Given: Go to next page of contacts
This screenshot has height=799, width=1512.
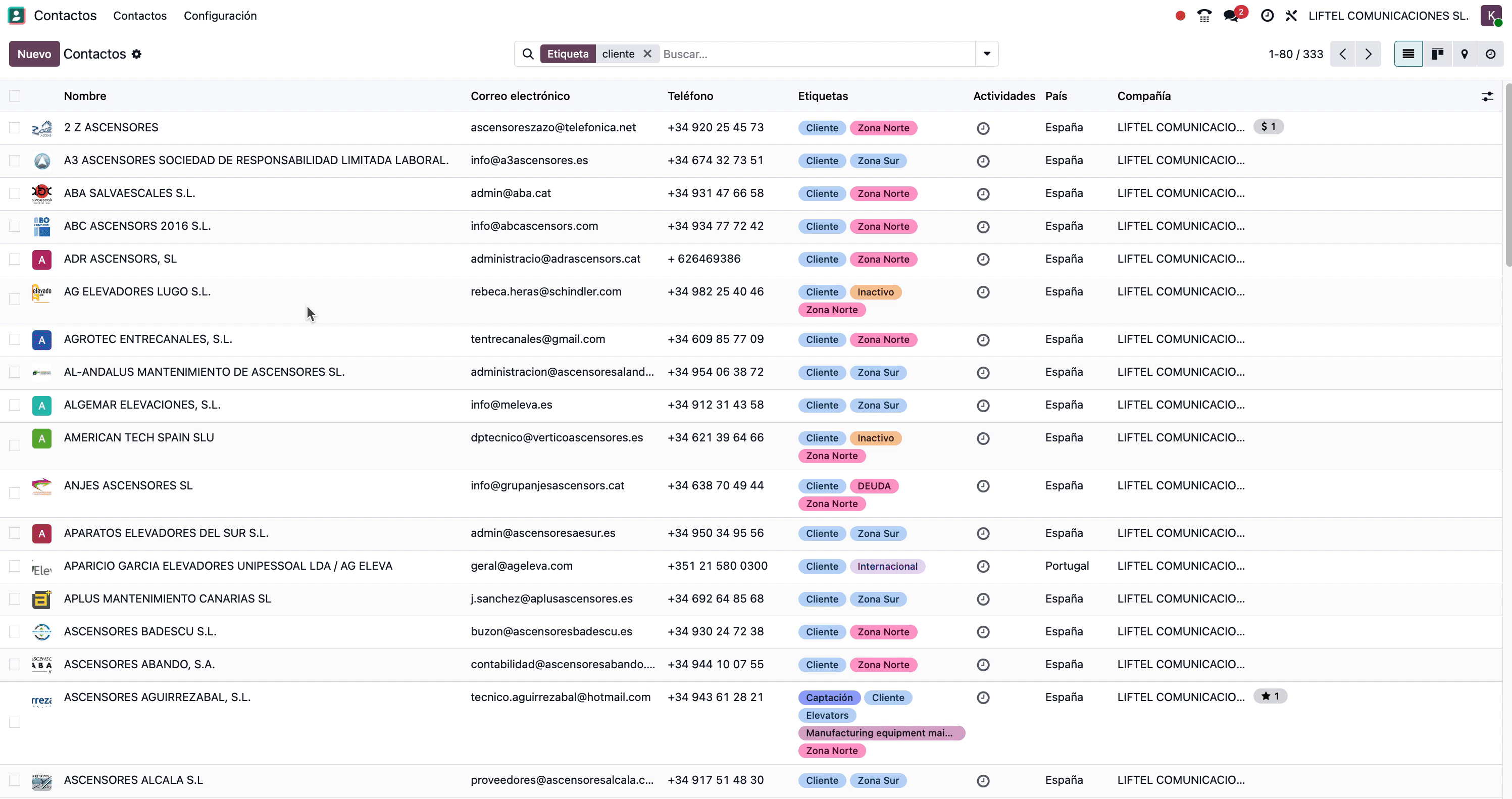Looking at the screenshot, I should tap(1368, 54).
